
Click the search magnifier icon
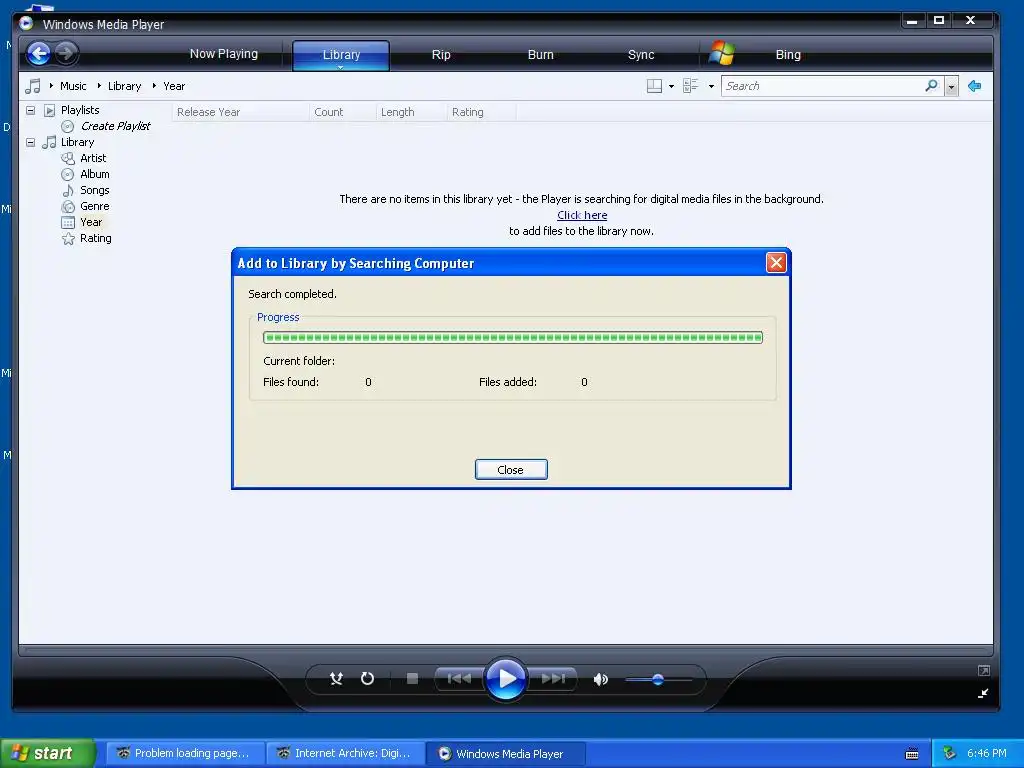click(x=932, y=86)
